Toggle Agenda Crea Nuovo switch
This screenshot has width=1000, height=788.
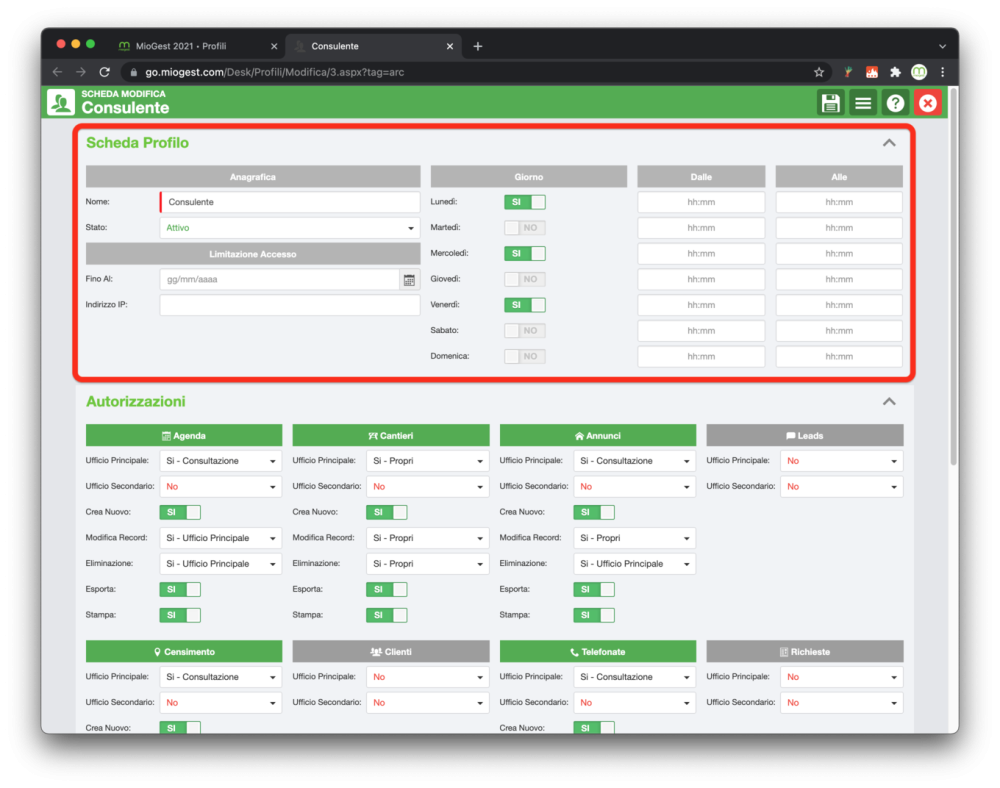tap(180, 512)
